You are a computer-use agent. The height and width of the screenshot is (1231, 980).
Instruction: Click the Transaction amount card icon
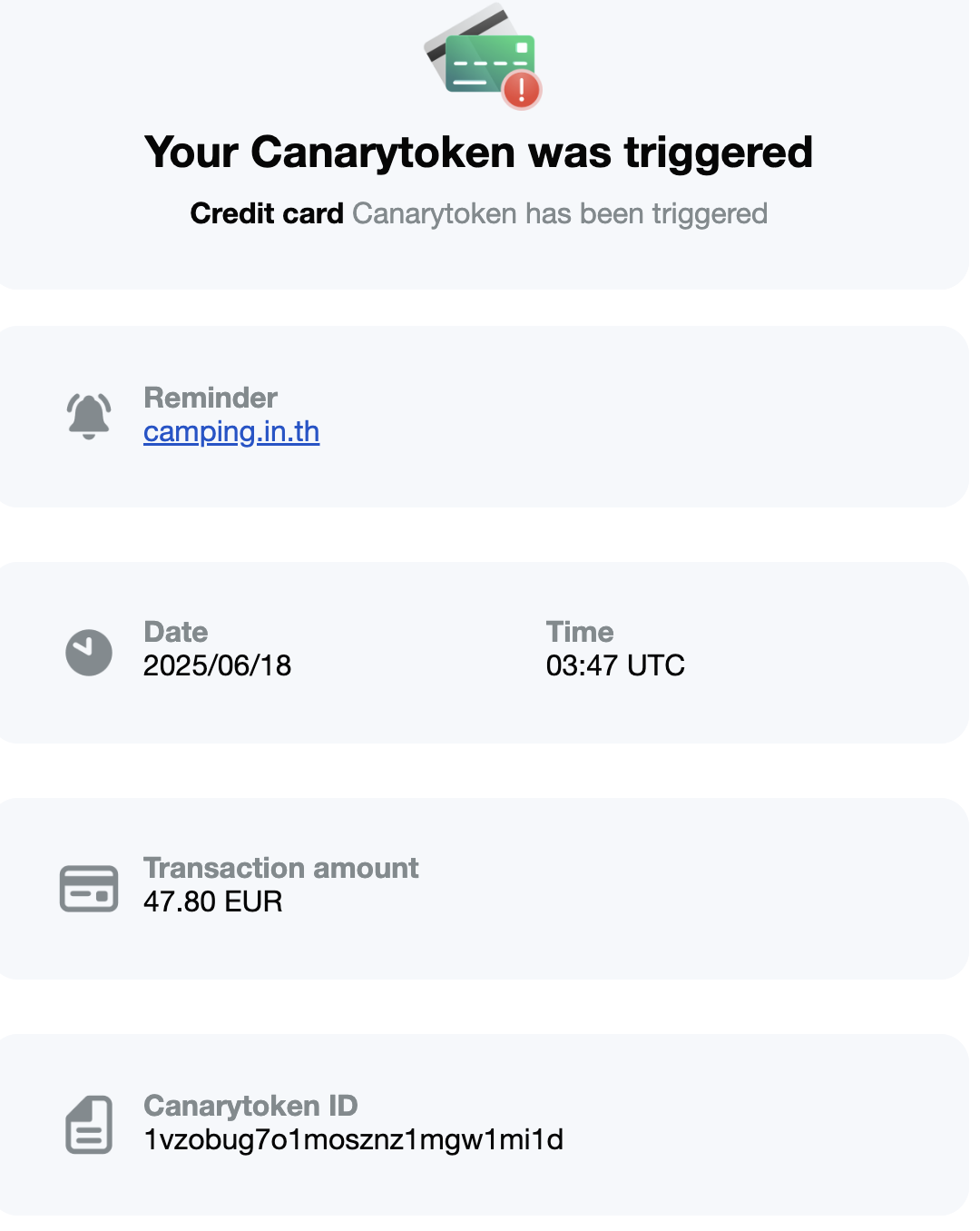(x=89, y=888)
